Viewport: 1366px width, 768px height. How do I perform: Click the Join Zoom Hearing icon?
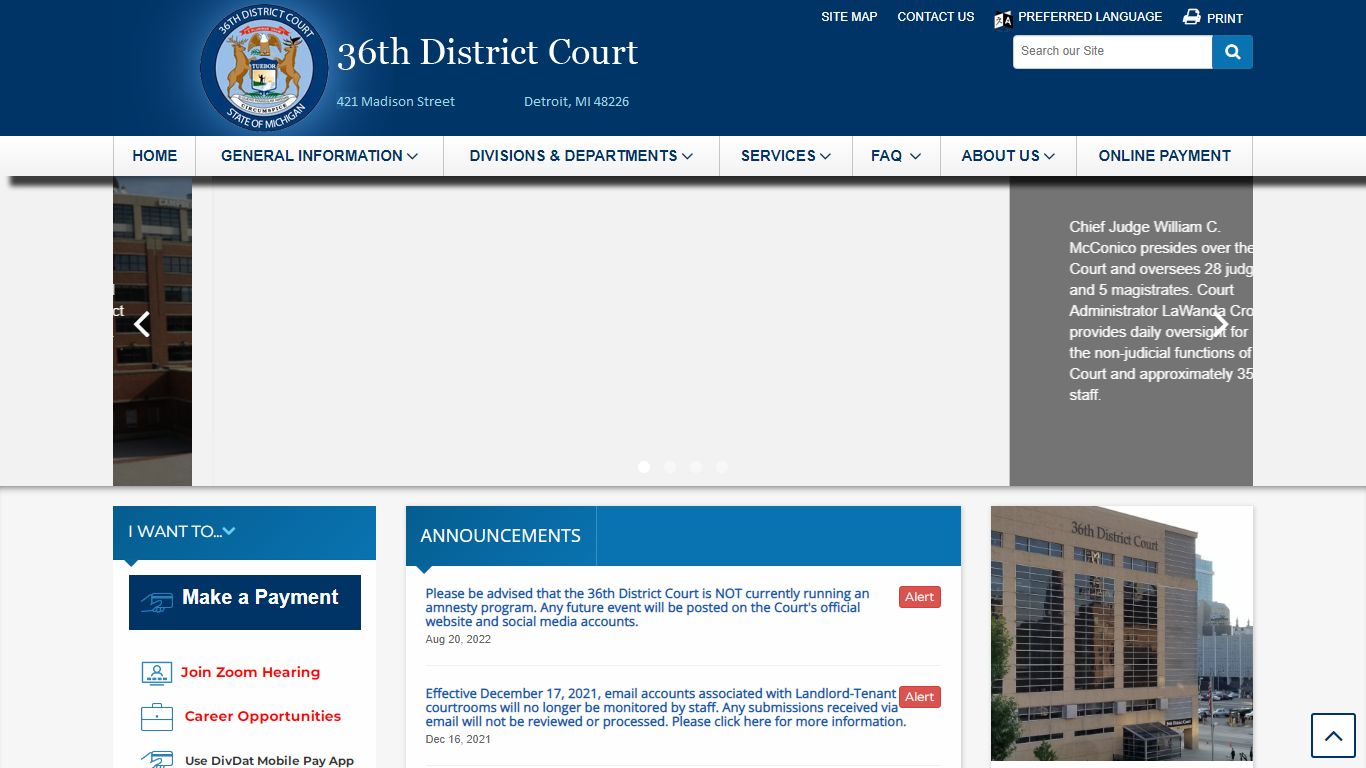[157, 673]
